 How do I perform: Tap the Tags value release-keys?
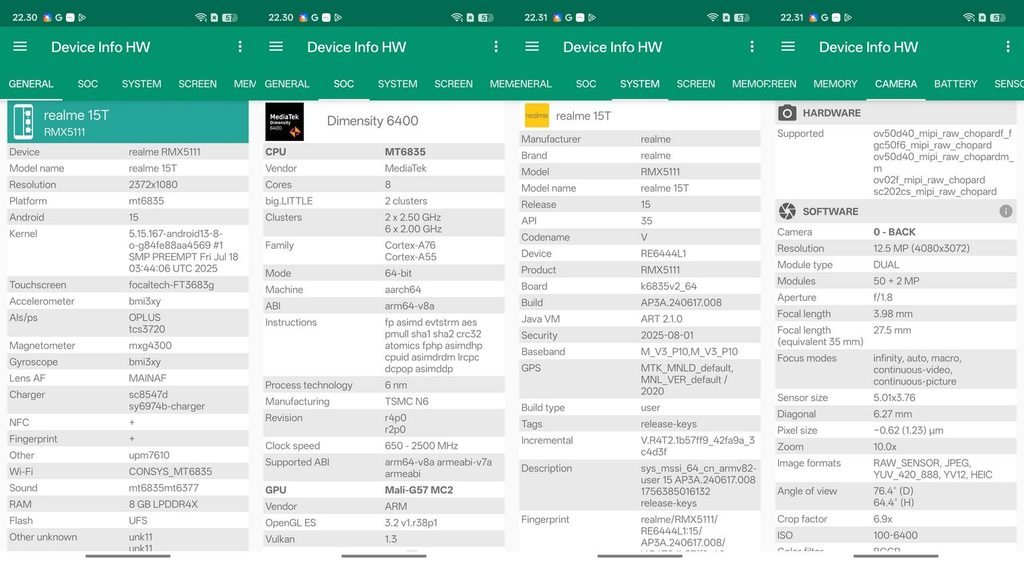coord(669,424)
